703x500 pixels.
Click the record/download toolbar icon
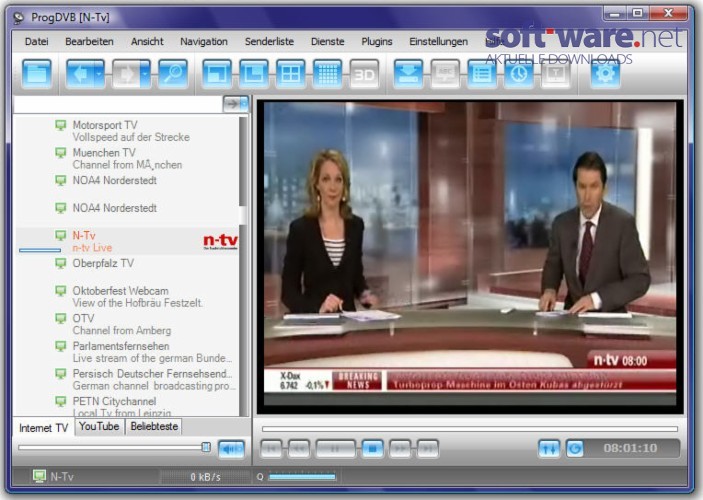(408, 74)
